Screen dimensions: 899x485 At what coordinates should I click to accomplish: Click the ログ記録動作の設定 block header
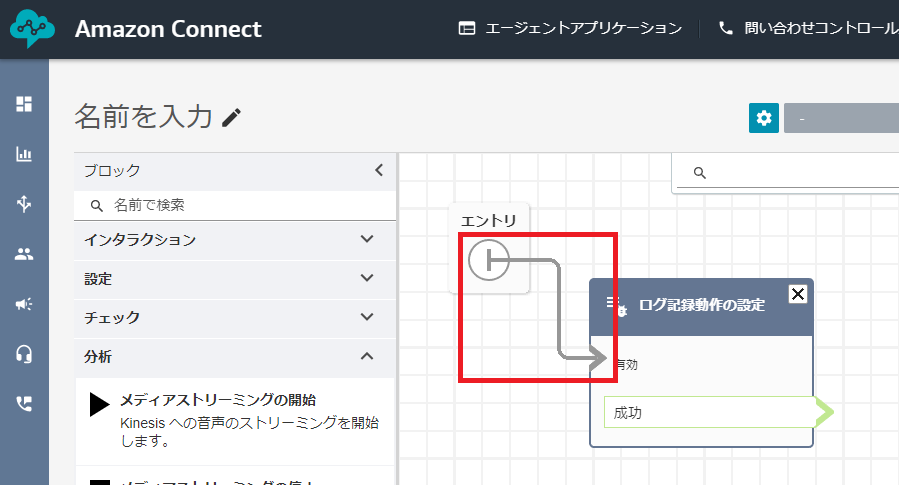pos(701,307)
